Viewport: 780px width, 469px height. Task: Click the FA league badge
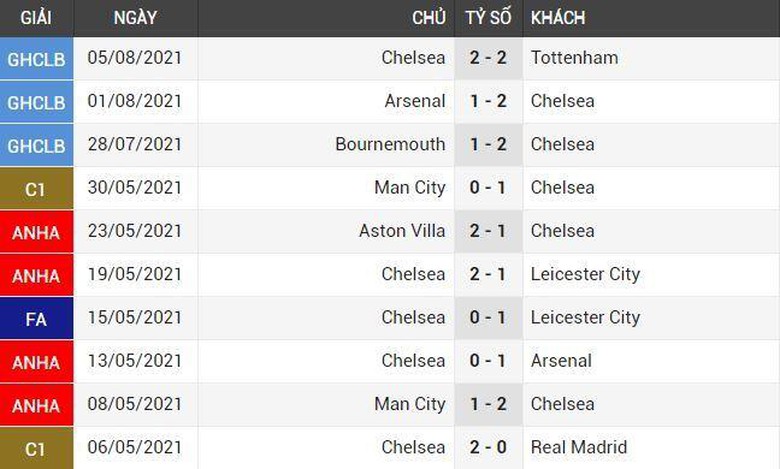pos(36,318)
